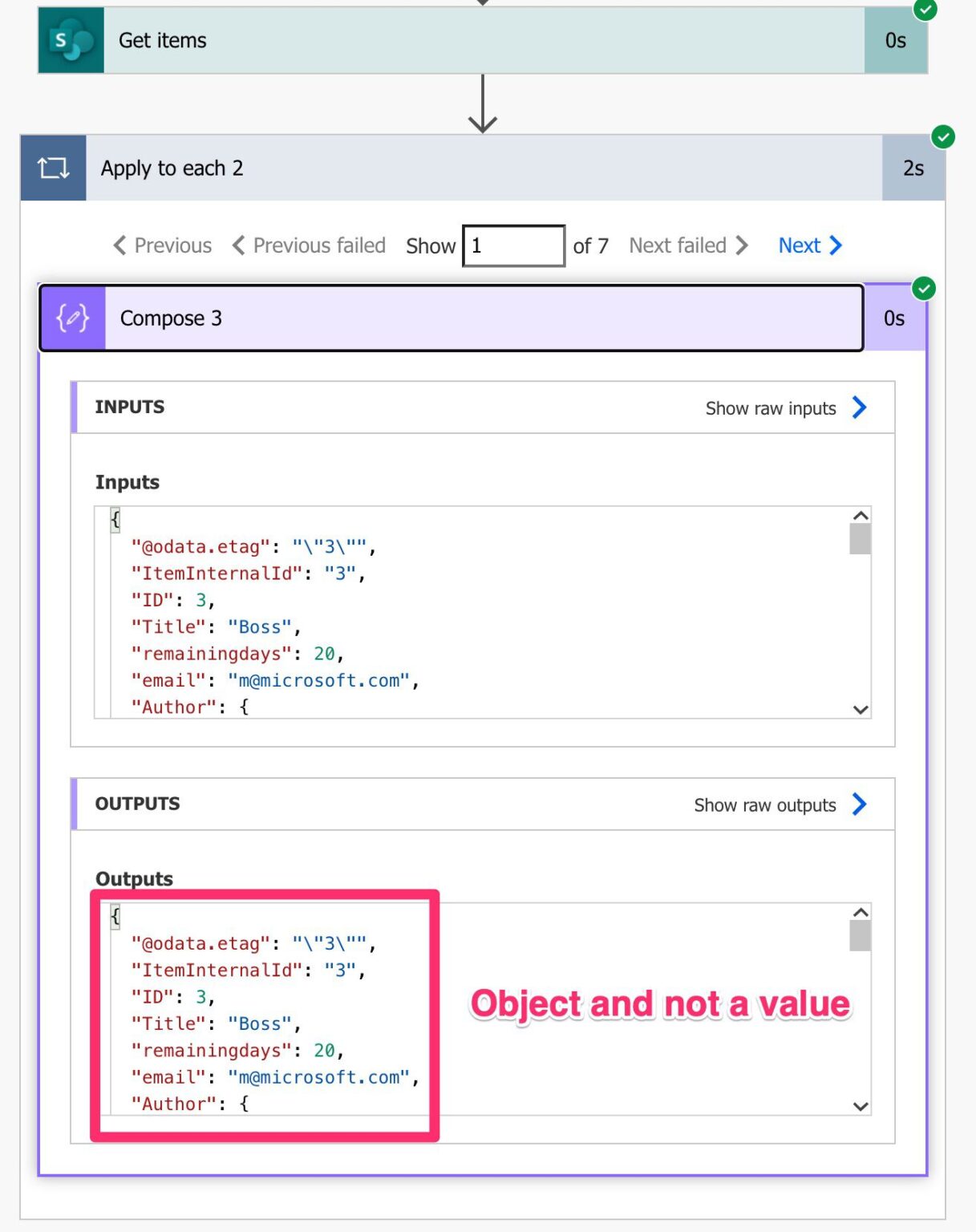The width and height of the screenshot is (976, 1232).
Task: Click the Apply to each loop icon
Action: tap(52, 168)
